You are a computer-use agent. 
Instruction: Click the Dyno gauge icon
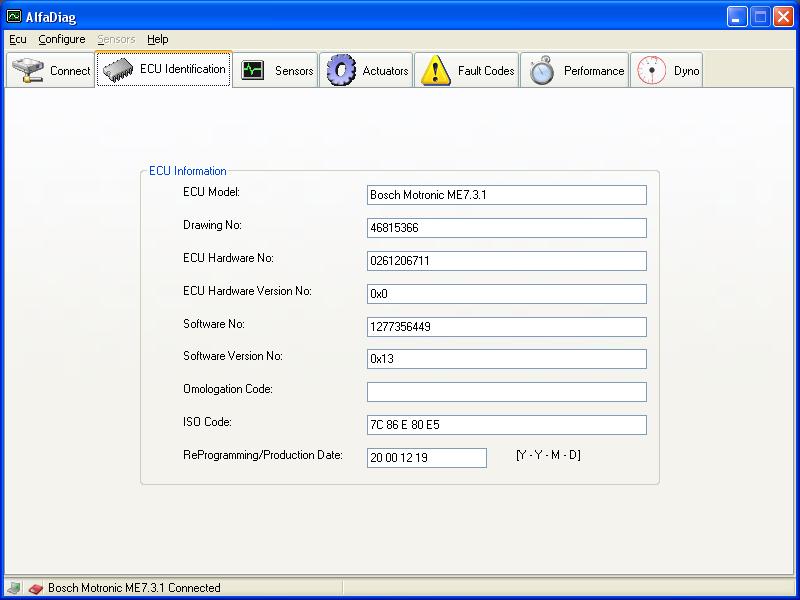coord(652,70)
